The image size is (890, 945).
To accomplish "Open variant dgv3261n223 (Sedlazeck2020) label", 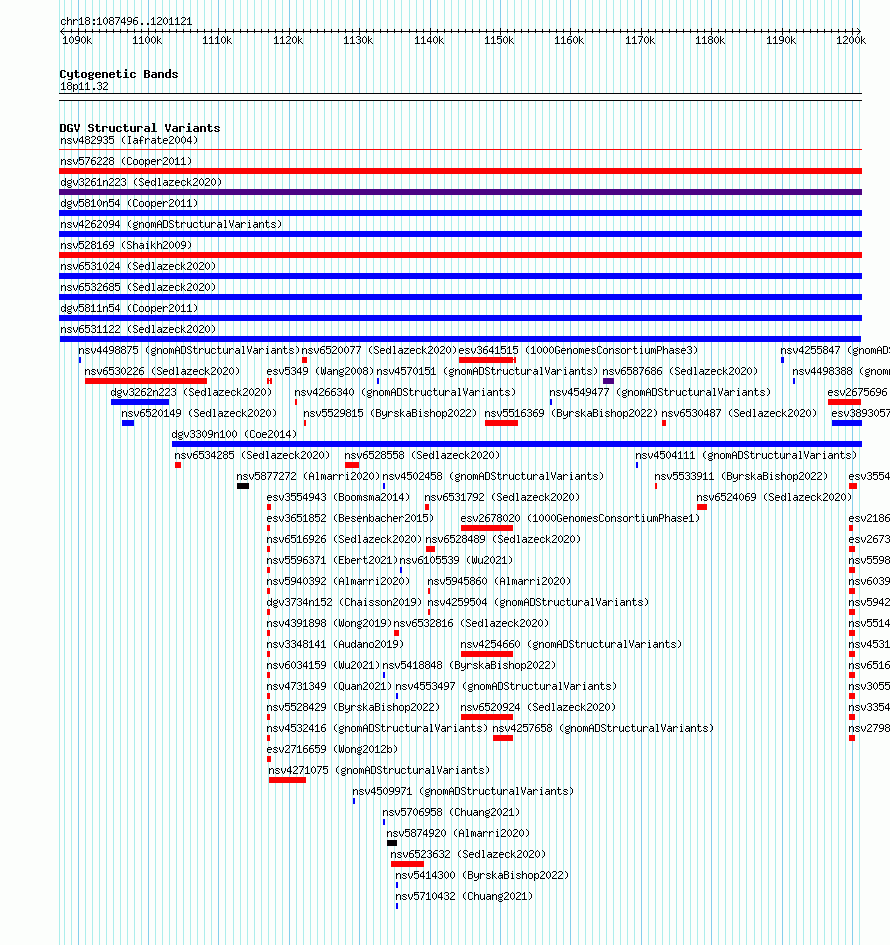I will click(141, 182).
